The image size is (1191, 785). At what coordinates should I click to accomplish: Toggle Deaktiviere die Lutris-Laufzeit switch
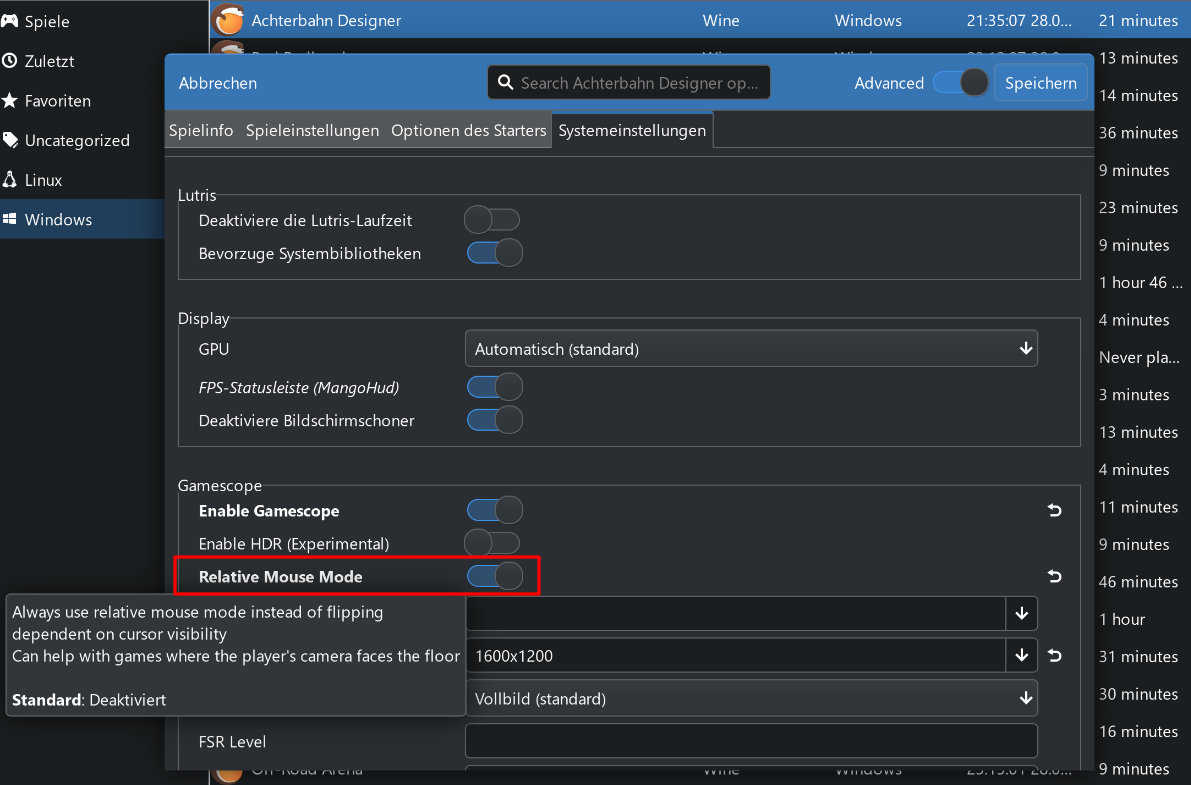click(493, 220)
